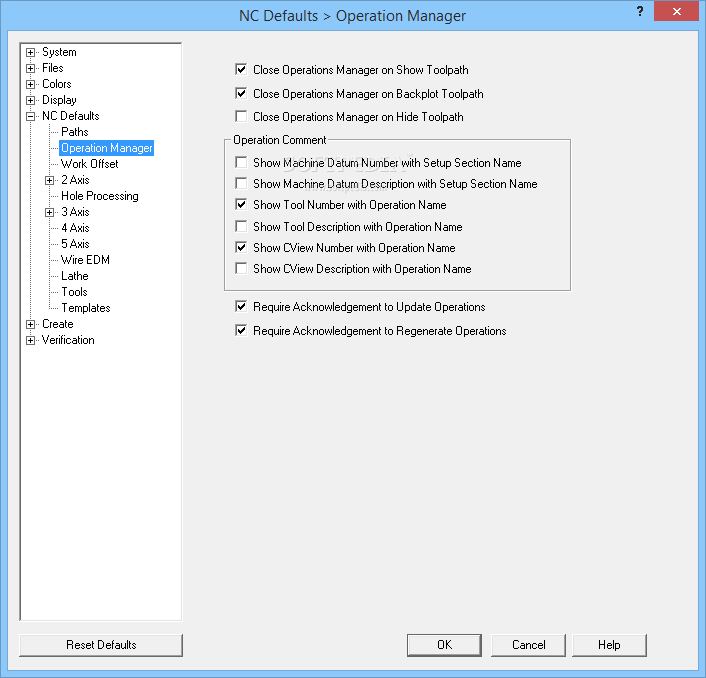Expand the Files tree node
Image resolution: width=706 pixels, height=678 pixels.
click(x=30, y=68)
